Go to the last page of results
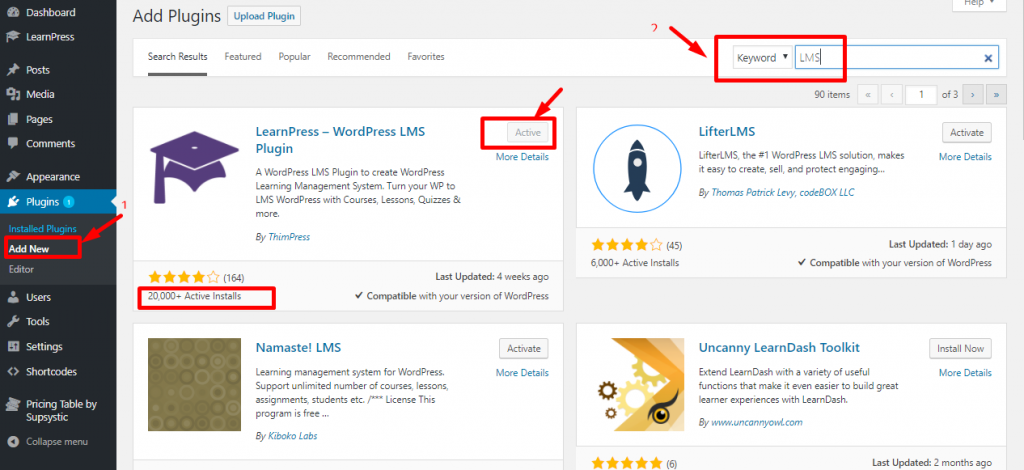1024x470 pixels. [997, 95]
